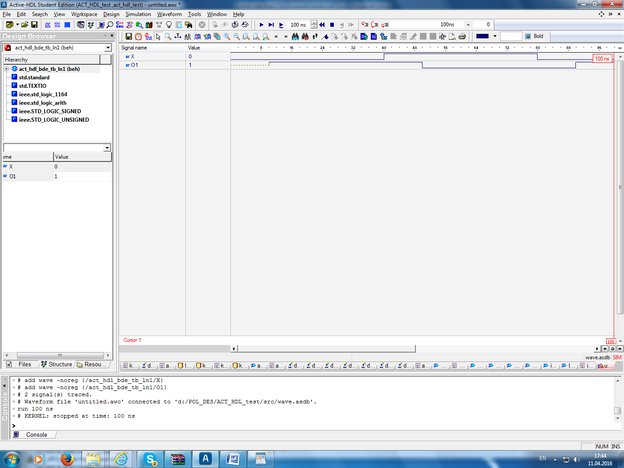Click the second binoculars find-next icon
The width and height of the screenshot is (624, 468).
(x=305, y=37)
